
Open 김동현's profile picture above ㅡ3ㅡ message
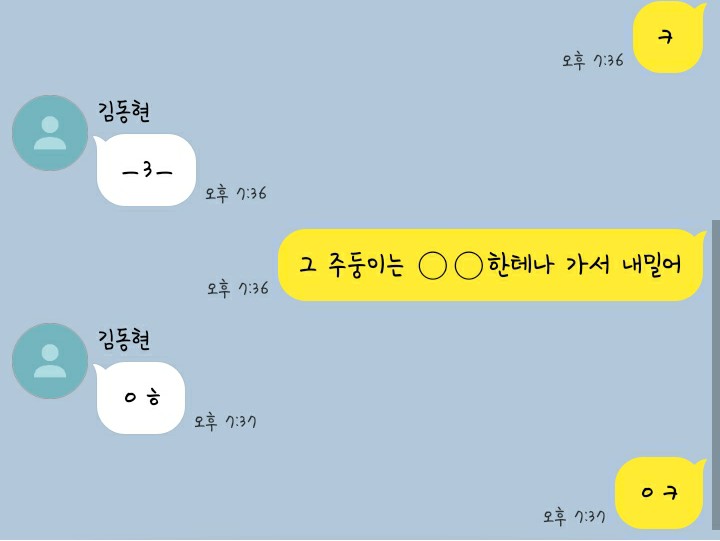click(x=50, y=133)
